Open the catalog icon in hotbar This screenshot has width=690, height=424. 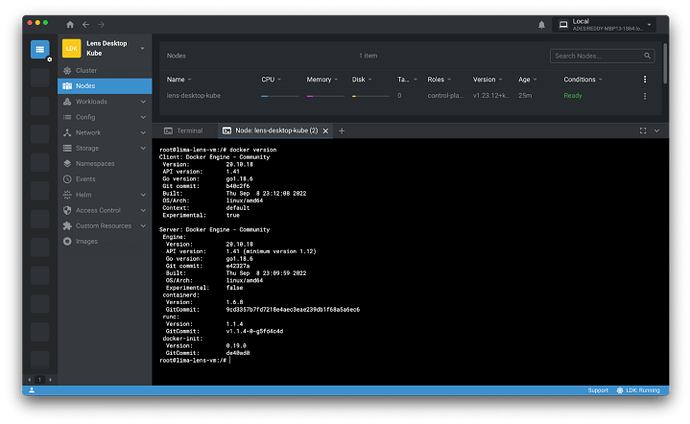(39, 49)
